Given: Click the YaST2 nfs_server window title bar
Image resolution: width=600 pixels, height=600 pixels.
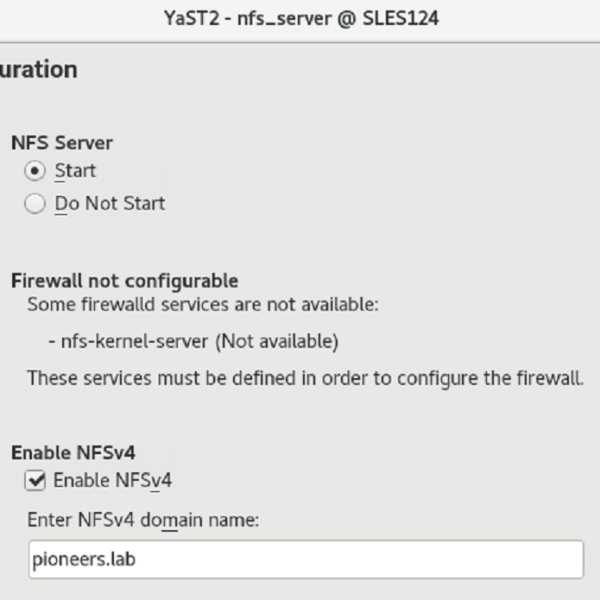Looking at the screenshot, I should point(300,18).
